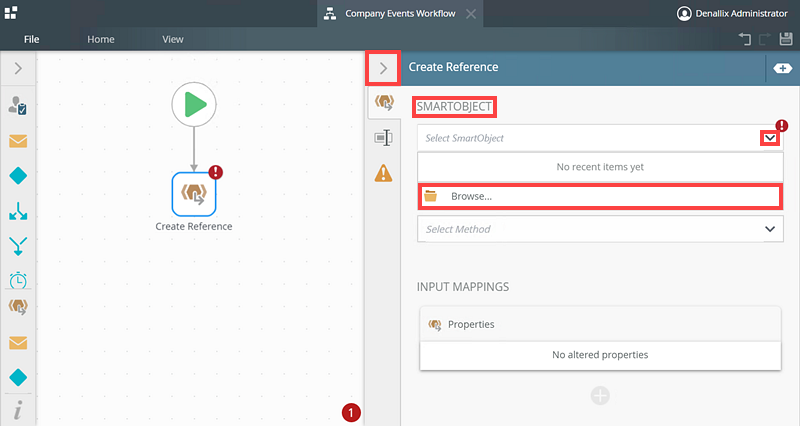Select the lower Email toolbox icon

click(18, 343)
